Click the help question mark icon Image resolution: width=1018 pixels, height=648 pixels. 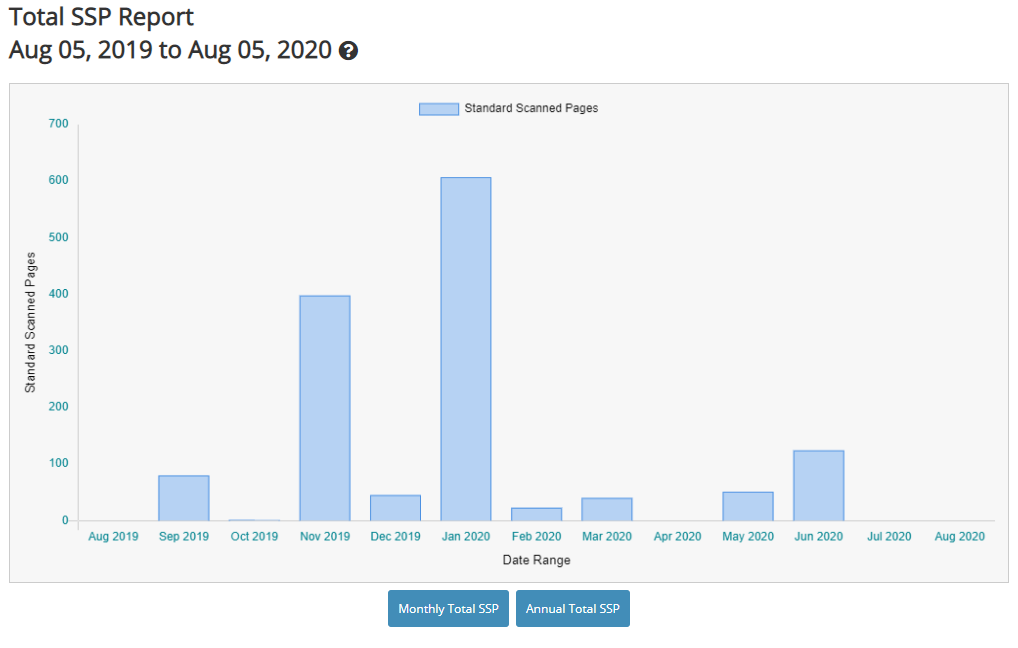[348, 51]
